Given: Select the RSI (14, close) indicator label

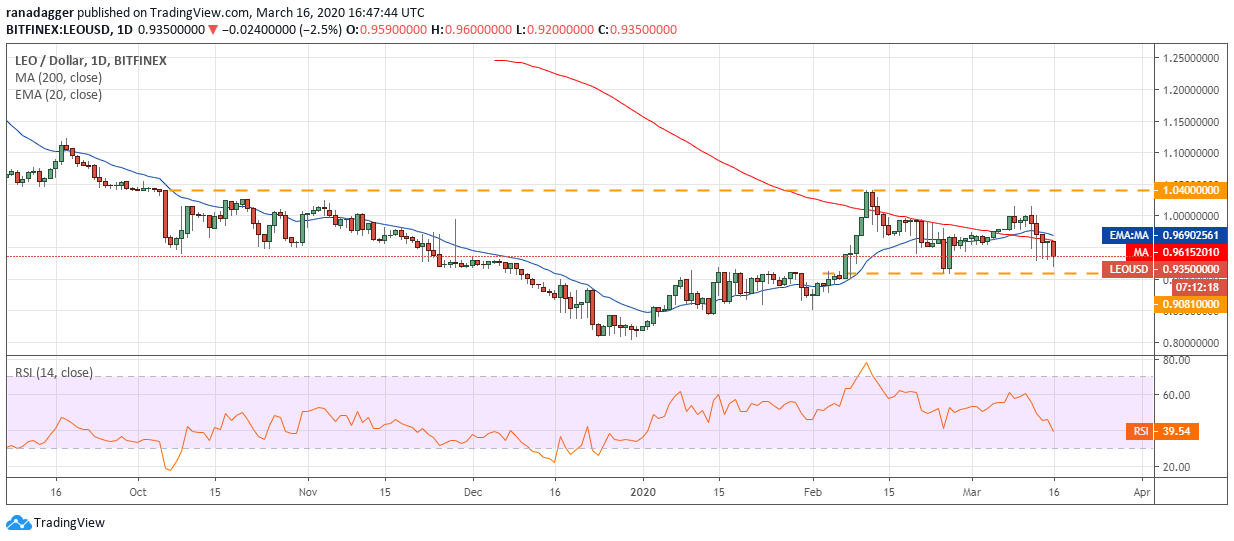Looking at the screenshot, I should (54, 372).
